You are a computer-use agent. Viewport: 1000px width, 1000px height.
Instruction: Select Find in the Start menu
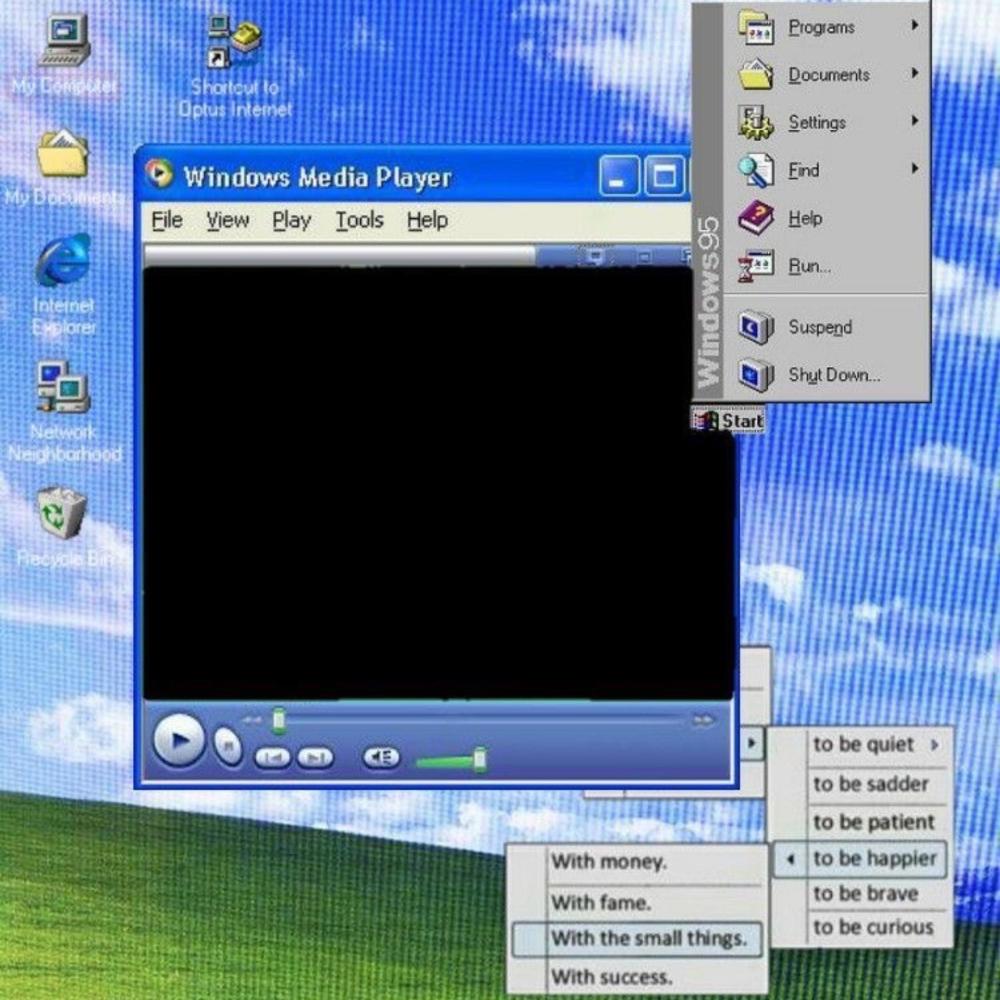pos(827,170)
